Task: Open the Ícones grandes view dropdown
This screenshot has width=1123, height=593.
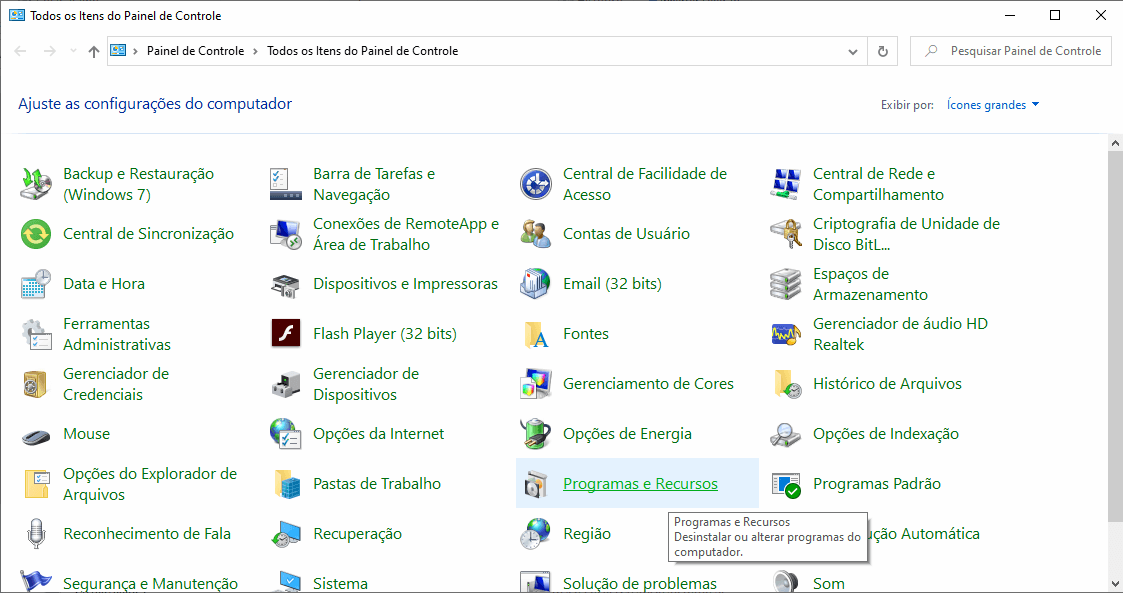Action: pos(993,105)
